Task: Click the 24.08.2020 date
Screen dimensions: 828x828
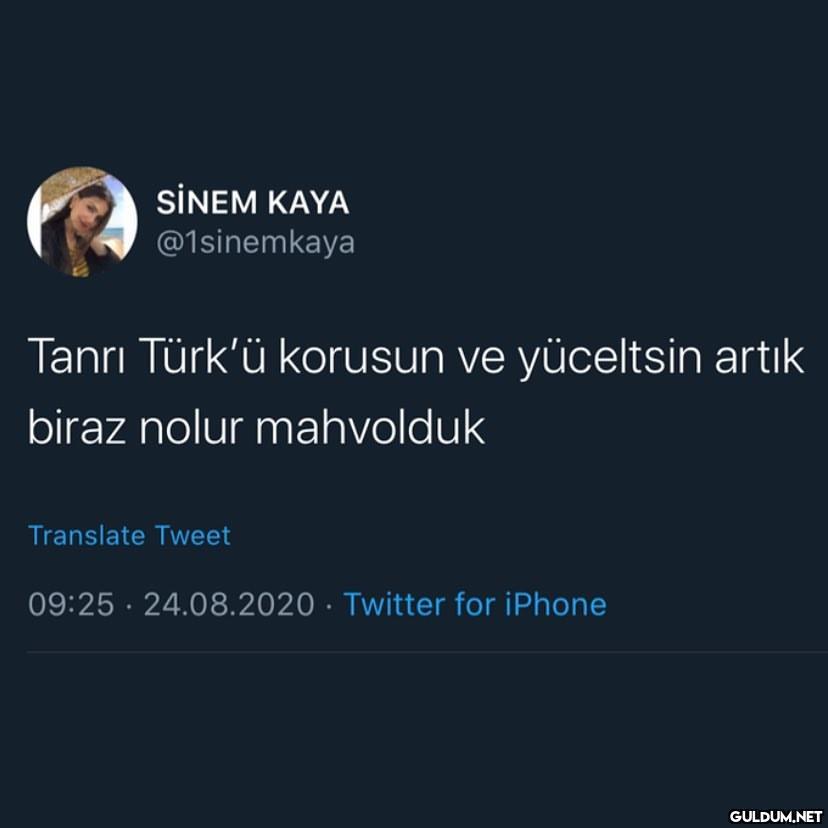Action: (x=229, y=604)
